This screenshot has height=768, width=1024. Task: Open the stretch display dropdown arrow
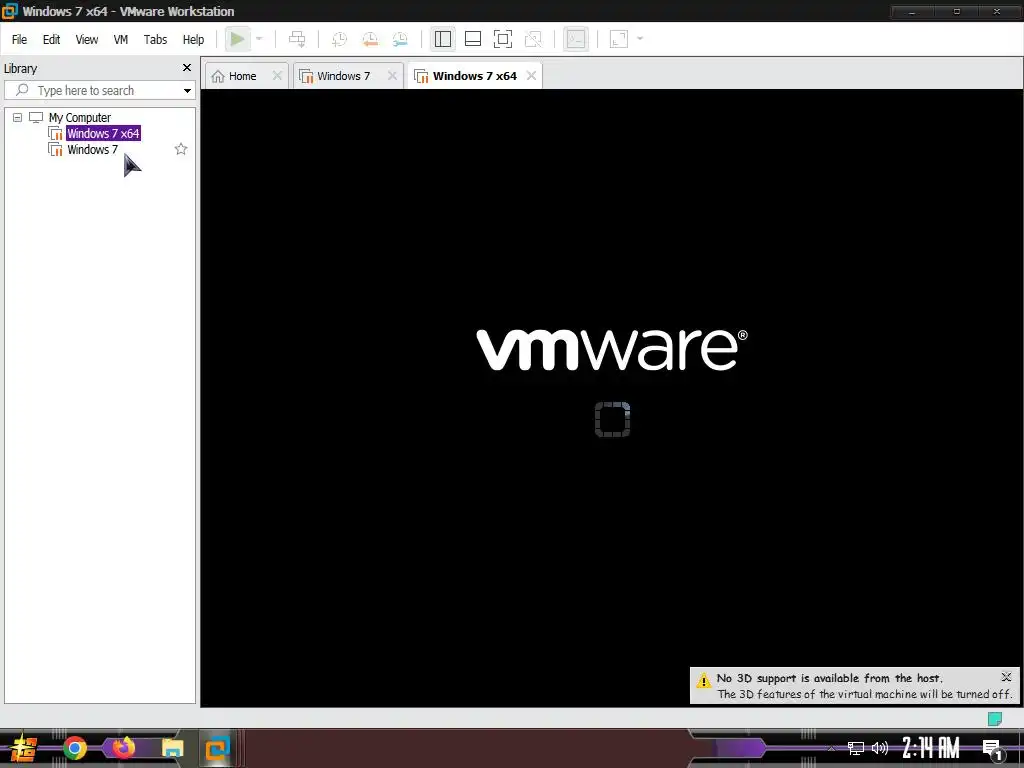point(640,39)
